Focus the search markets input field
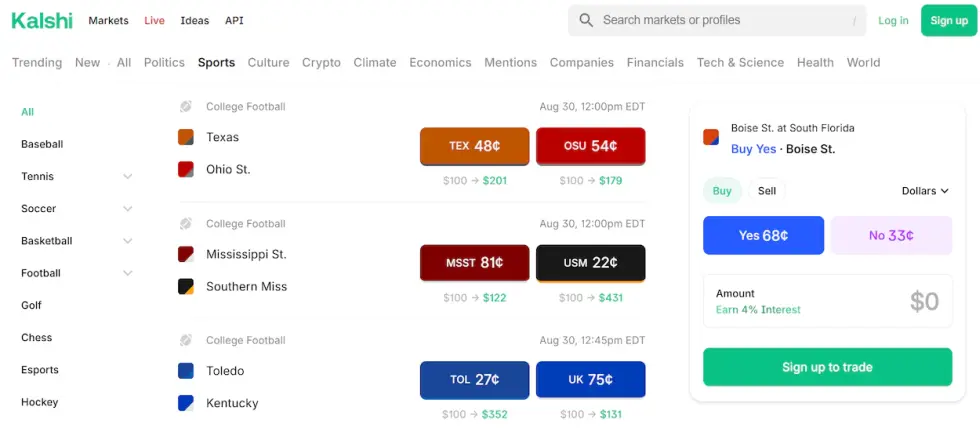The width and height of the screenshot is (980, 428). tap(720, 20)
